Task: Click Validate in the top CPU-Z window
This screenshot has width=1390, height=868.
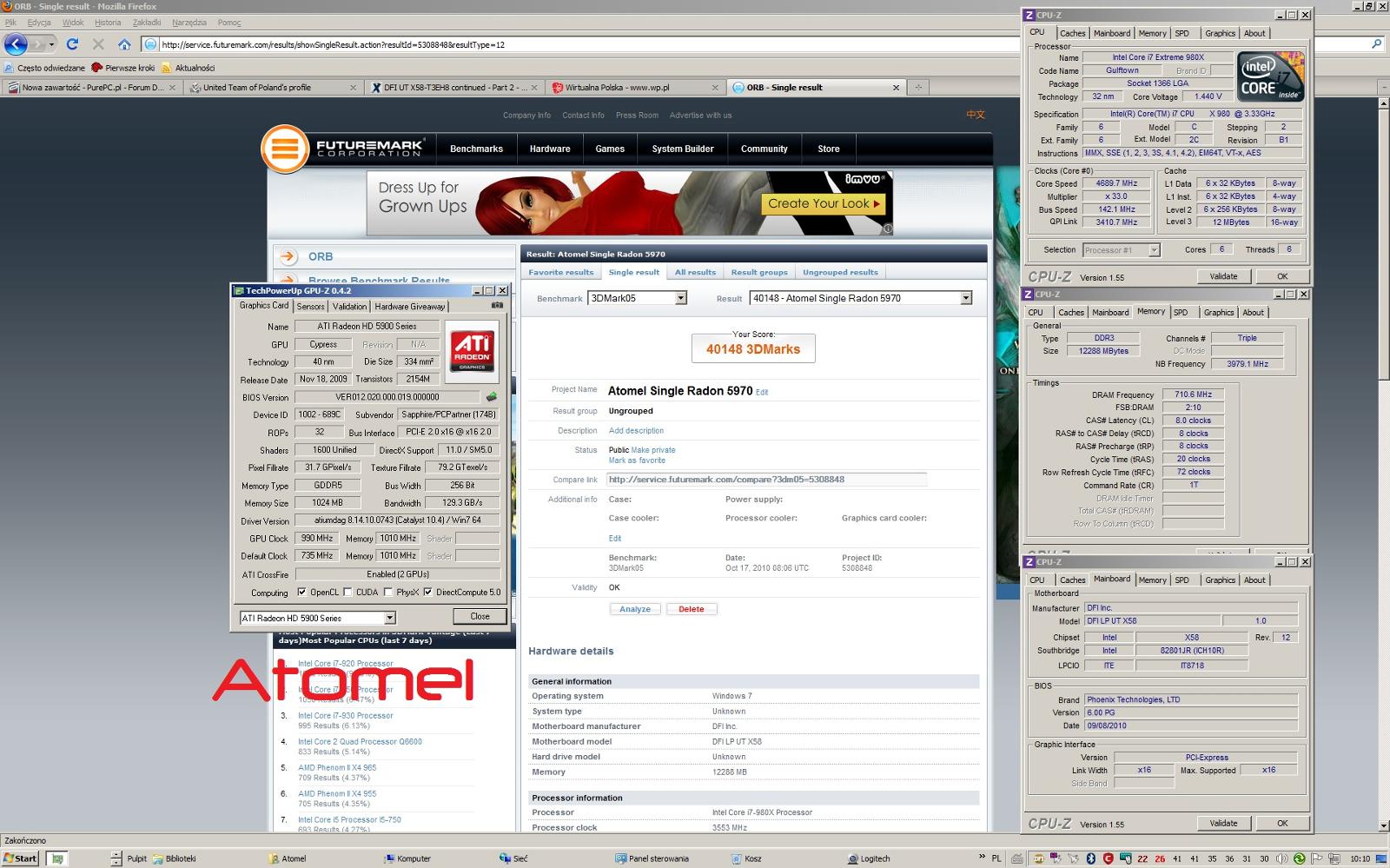Action: pos(1223,276)
